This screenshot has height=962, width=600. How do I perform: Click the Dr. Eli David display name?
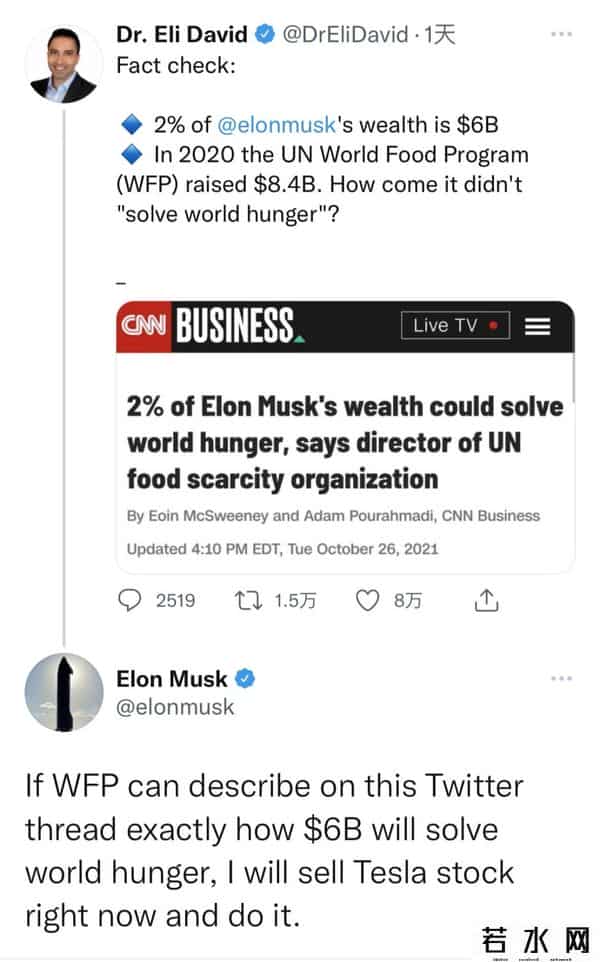click(x=182, y=35)
